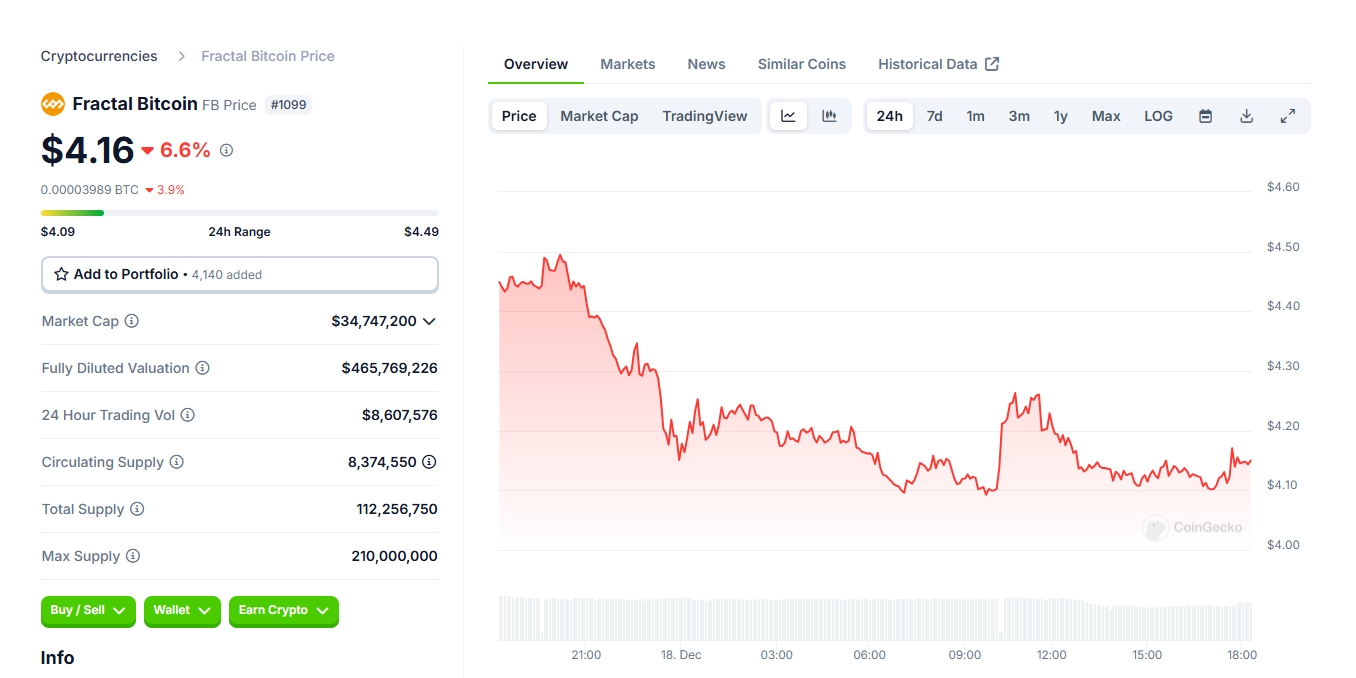
Task: Select the Max timeframe
Action: (1105, 116)
